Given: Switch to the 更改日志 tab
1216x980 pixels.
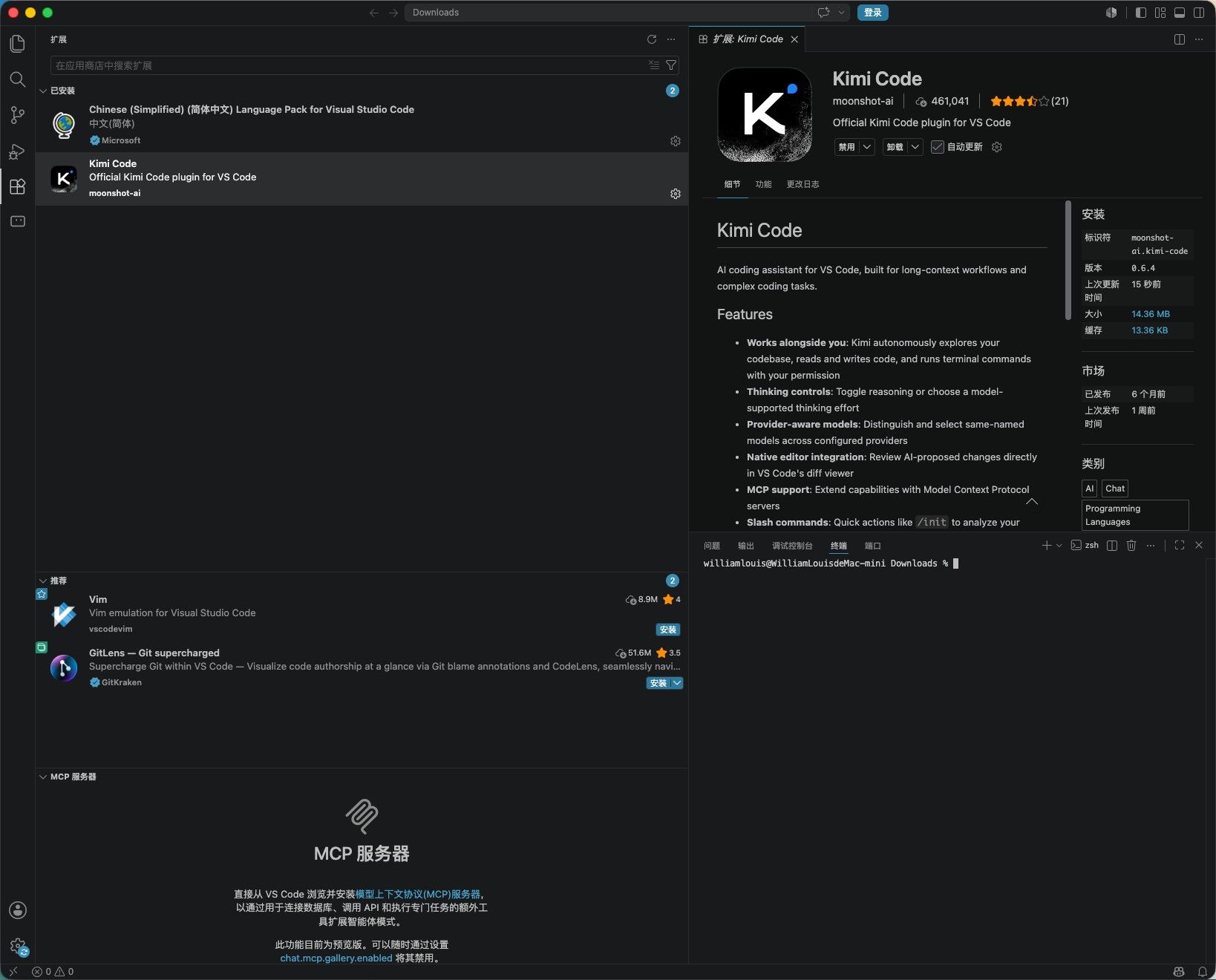Looking at the screenshot, I should click(803, 184).
